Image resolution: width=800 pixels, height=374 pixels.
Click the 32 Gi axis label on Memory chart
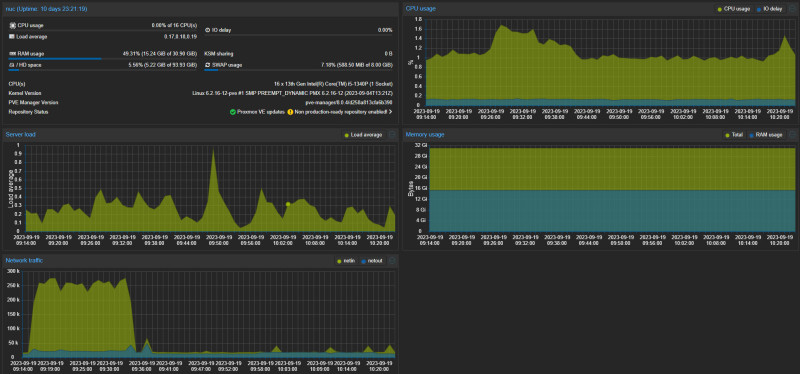421,145
